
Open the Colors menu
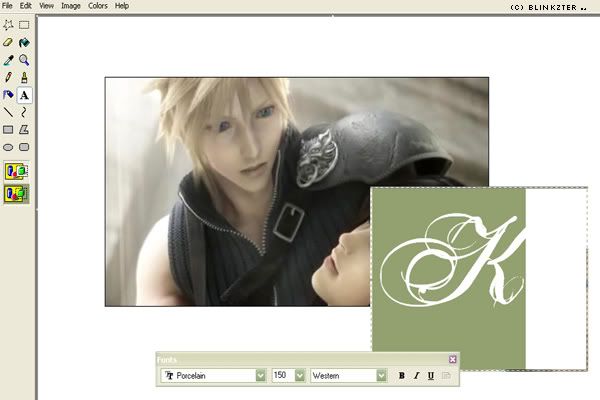coord(98,6)
